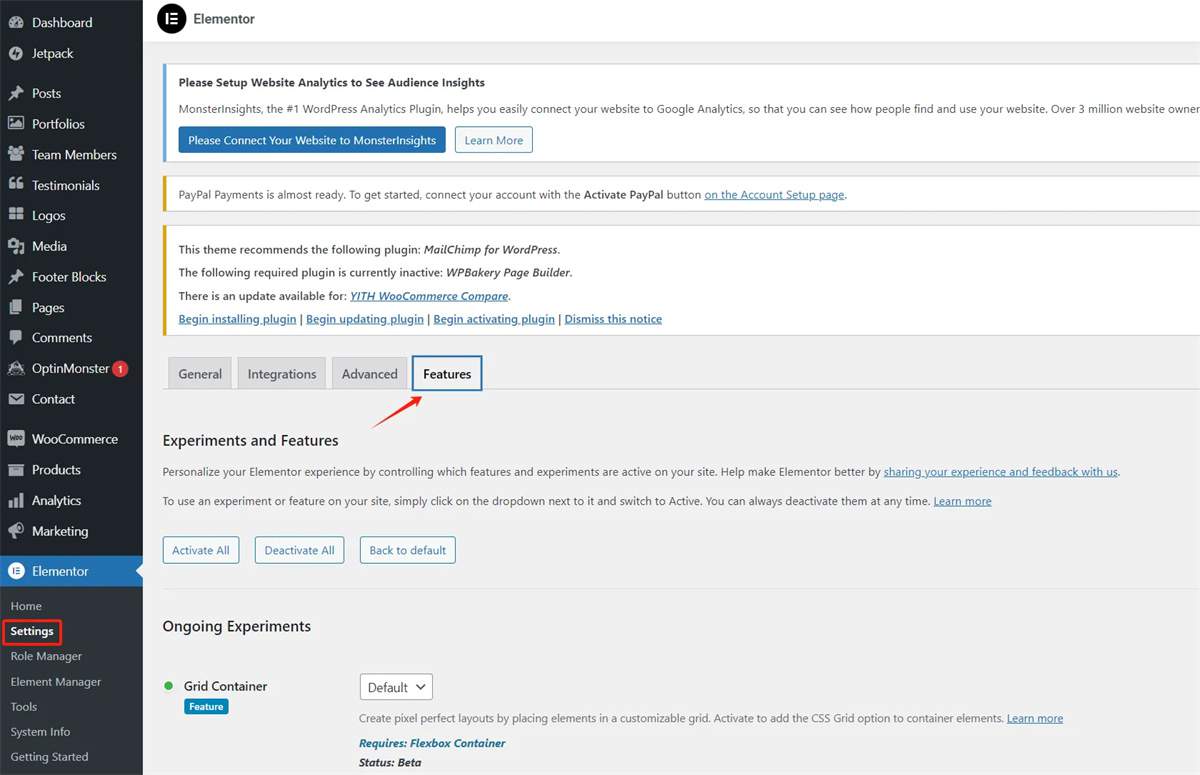Click the Experiments and Features heading
The image size is (1200, 775).
[x=250, y=440]
